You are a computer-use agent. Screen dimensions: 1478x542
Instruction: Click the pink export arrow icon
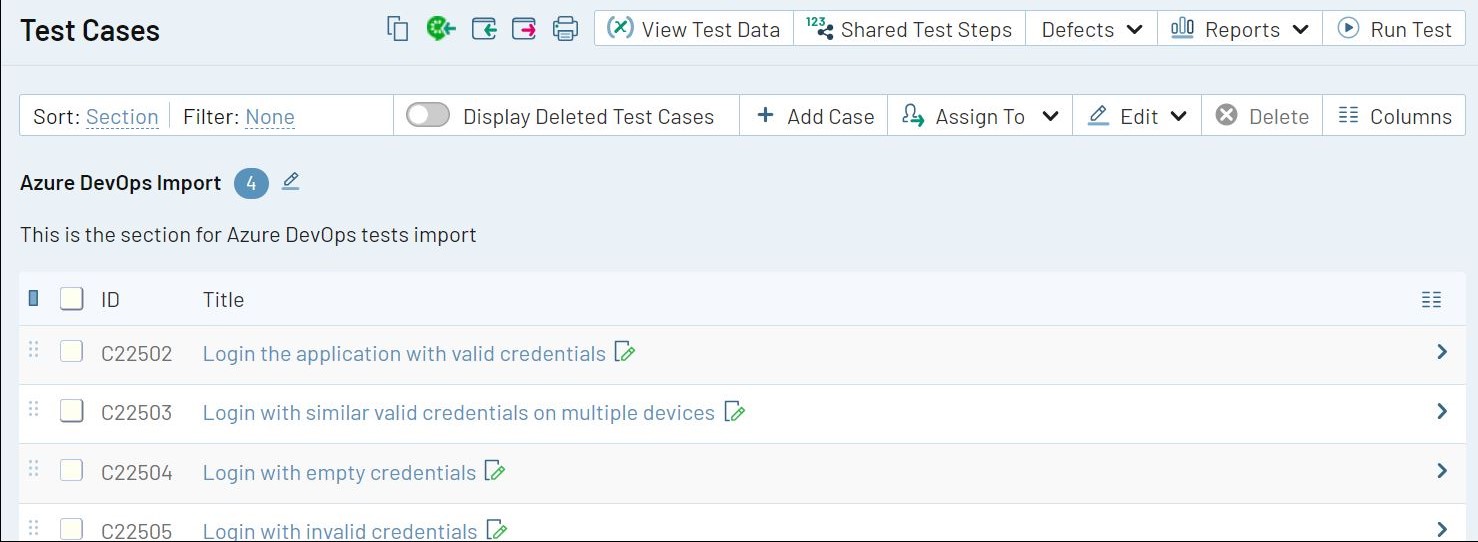pos(524,29)
